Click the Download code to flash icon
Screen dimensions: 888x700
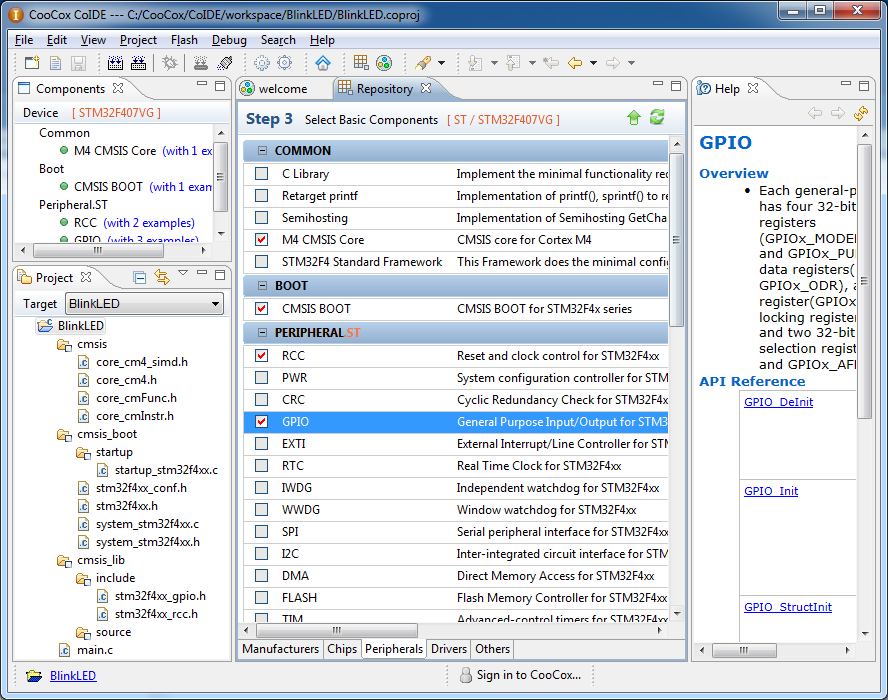coord(200,63)
